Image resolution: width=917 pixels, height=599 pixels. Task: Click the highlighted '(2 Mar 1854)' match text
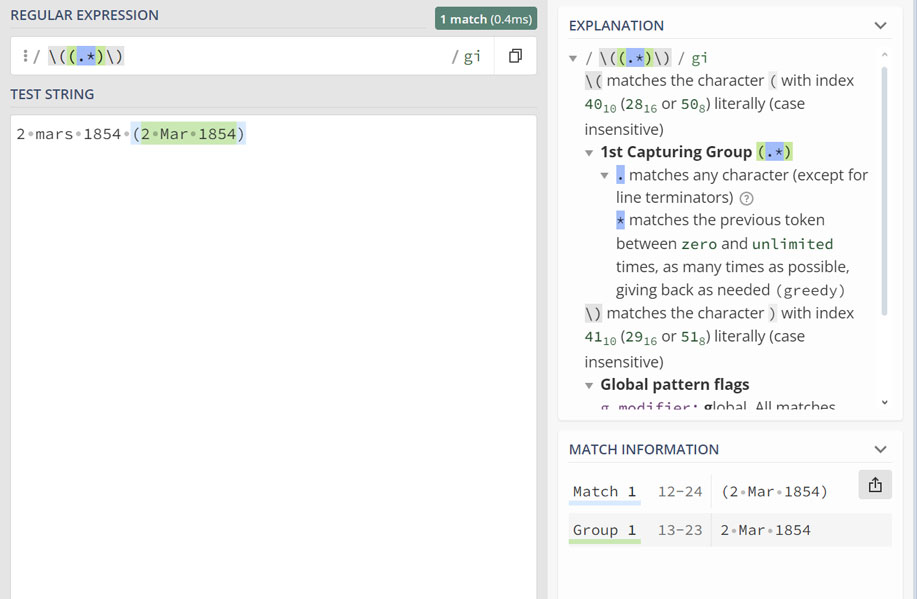pos(188,134)
